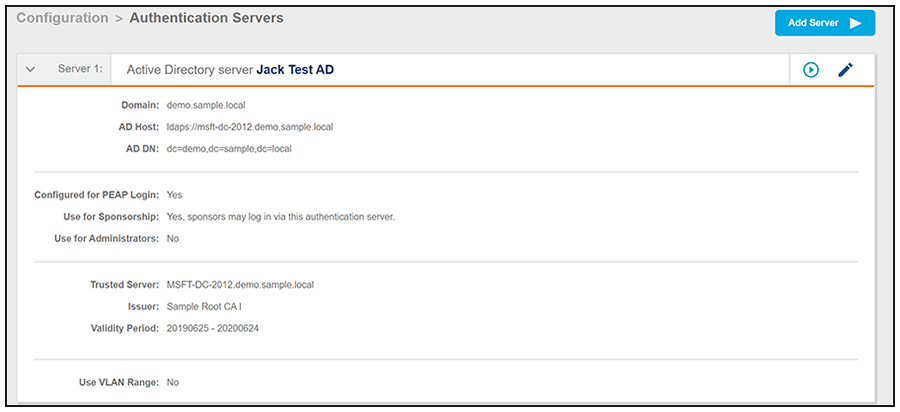
Task: Collapse the Server 1 section chevron
Action: point(32,69)
